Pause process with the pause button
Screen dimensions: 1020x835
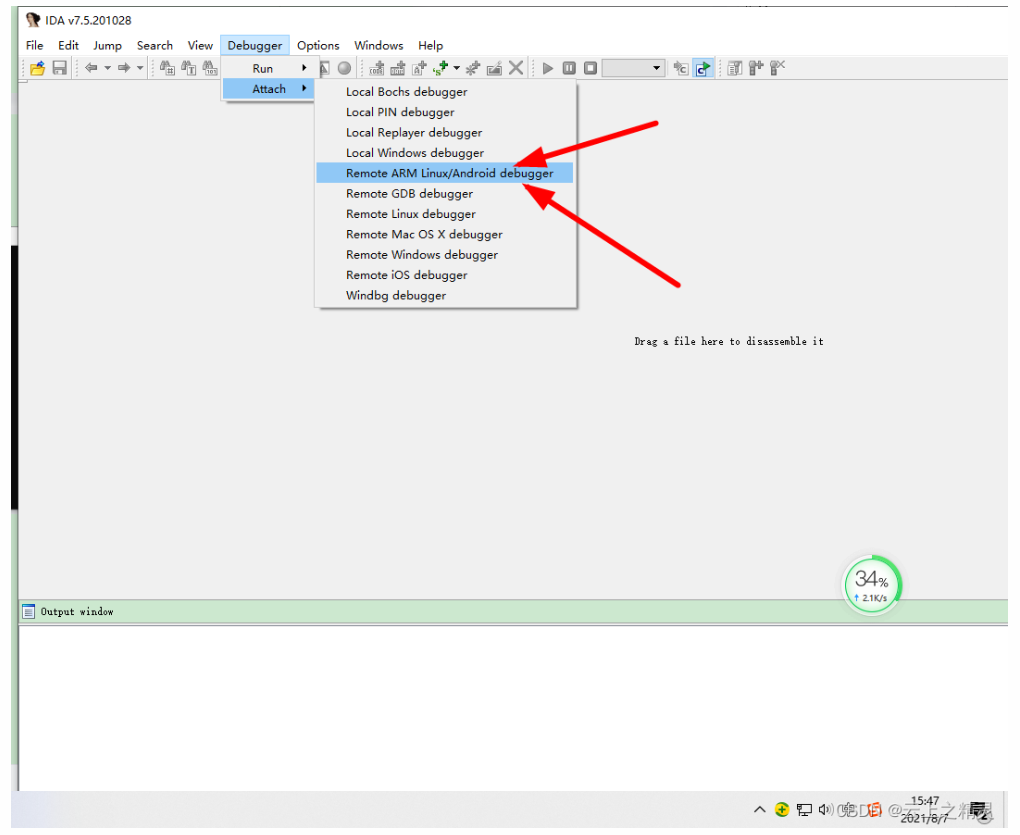(569, 68)
